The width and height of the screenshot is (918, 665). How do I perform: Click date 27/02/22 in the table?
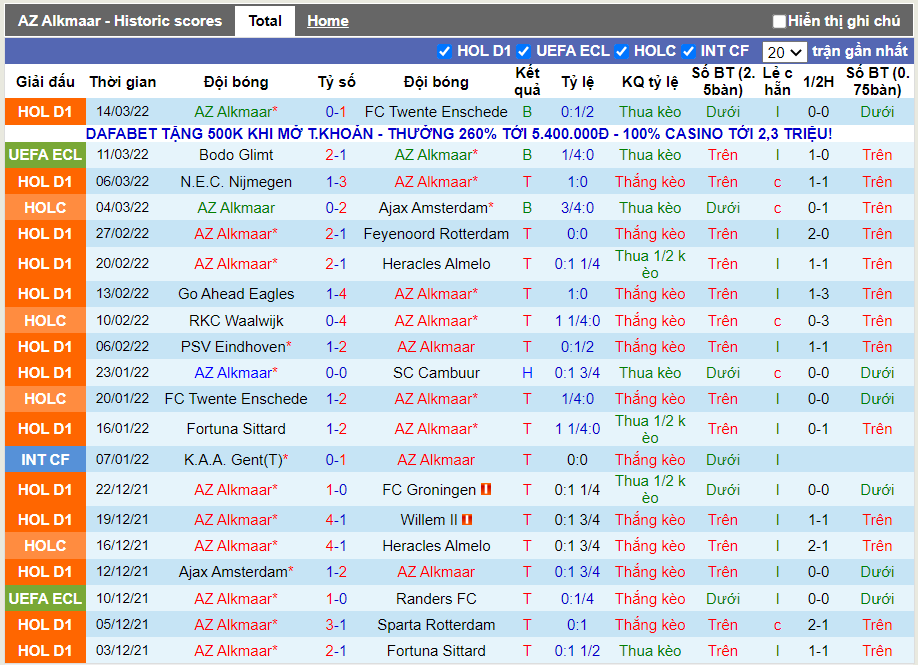tap(122, 234)
